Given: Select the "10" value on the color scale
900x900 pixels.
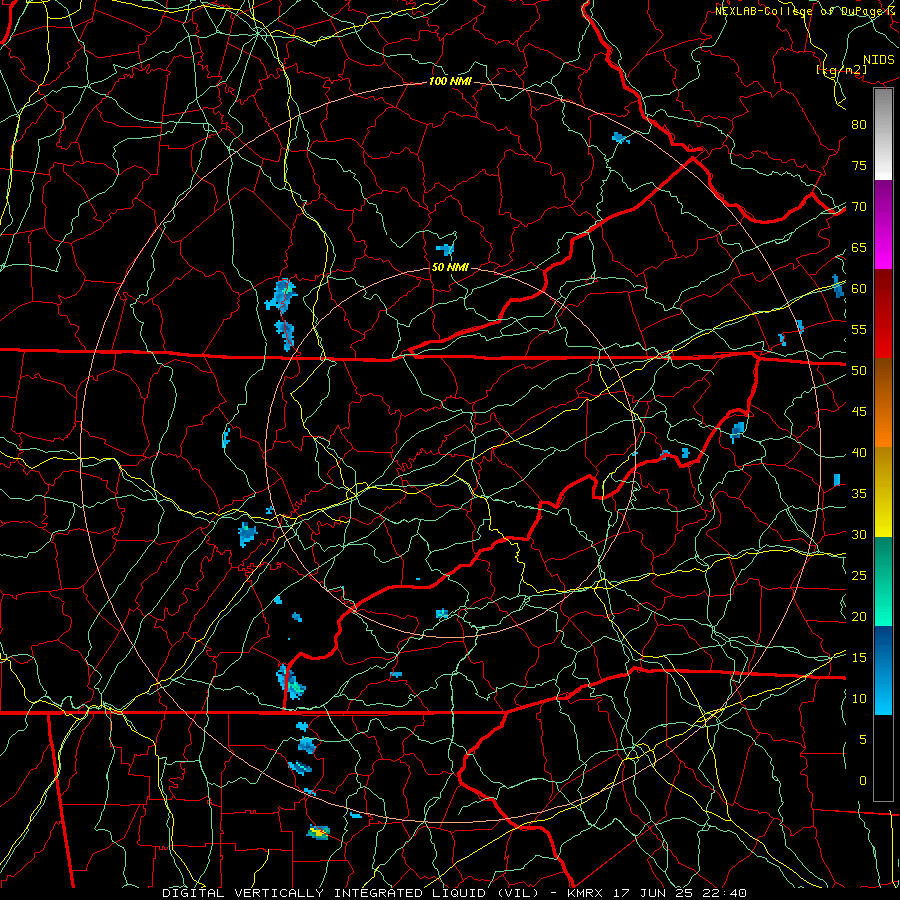Looking at the screenshot, I should tap(859, 699).
